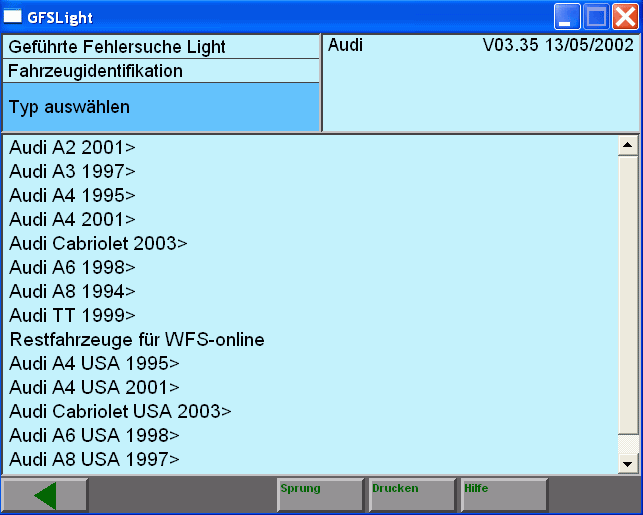Click scrollbar down arrow of vehicle list

point(627,464)
